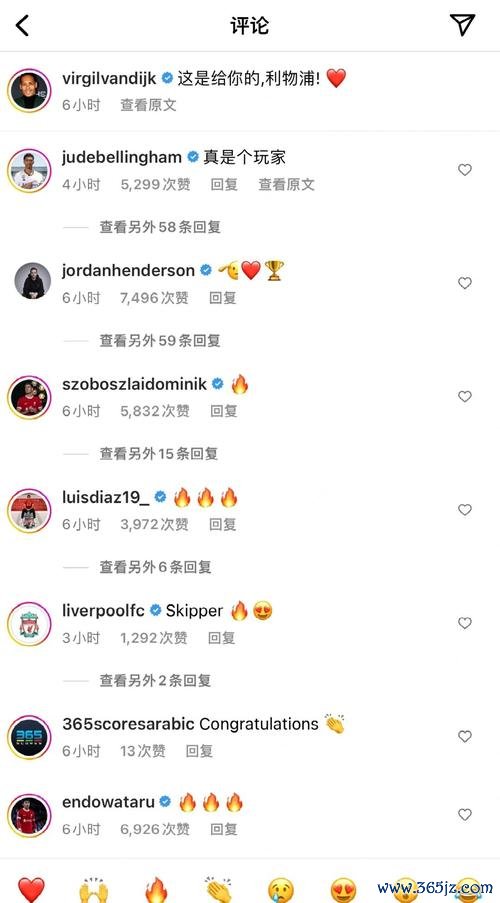Open 365scoresarabic profile picture

(29, 737)
